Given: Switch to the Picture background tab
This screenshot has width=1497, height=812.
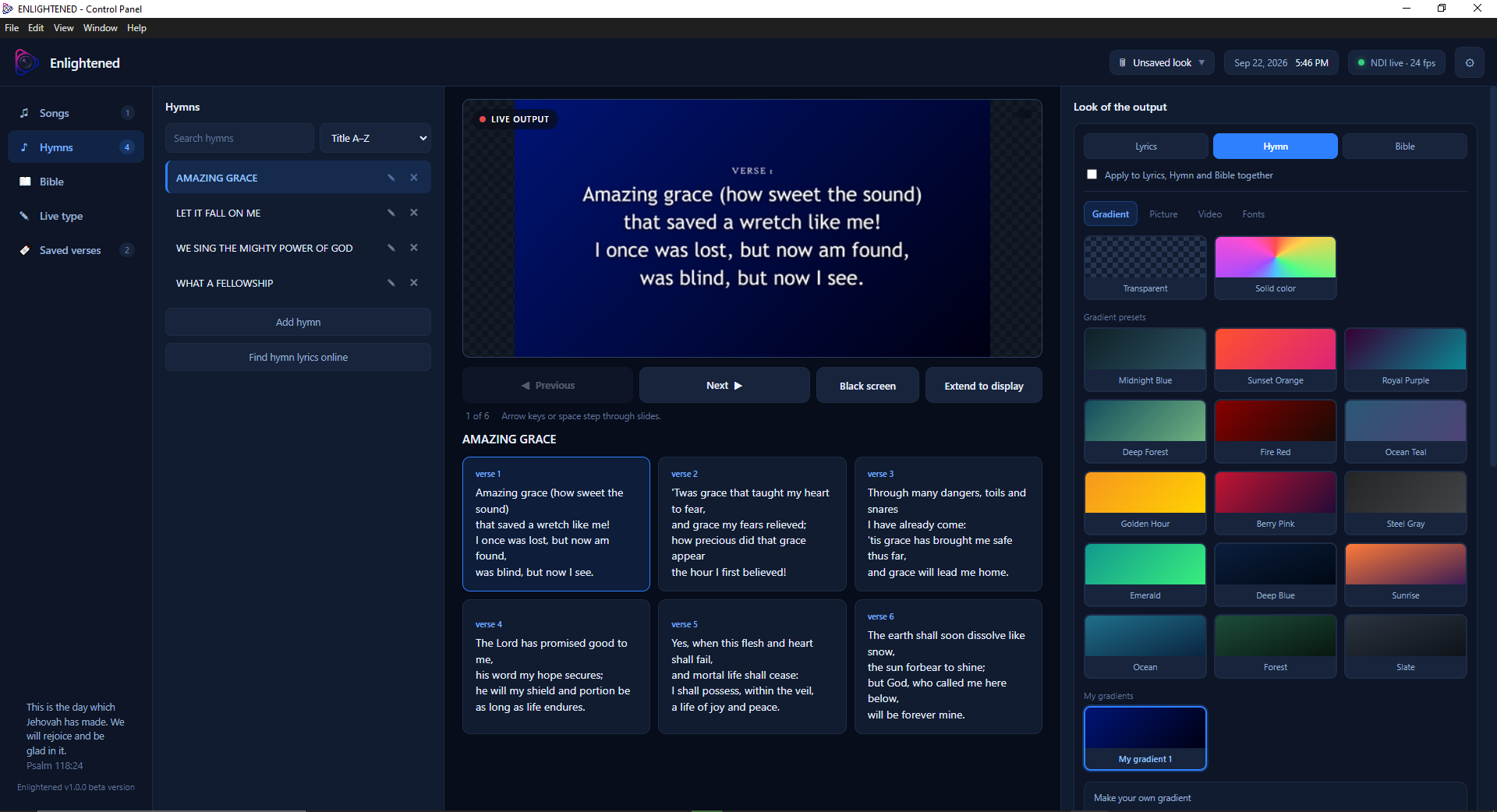Looking at the screenshot, I should coord(1163,214).
